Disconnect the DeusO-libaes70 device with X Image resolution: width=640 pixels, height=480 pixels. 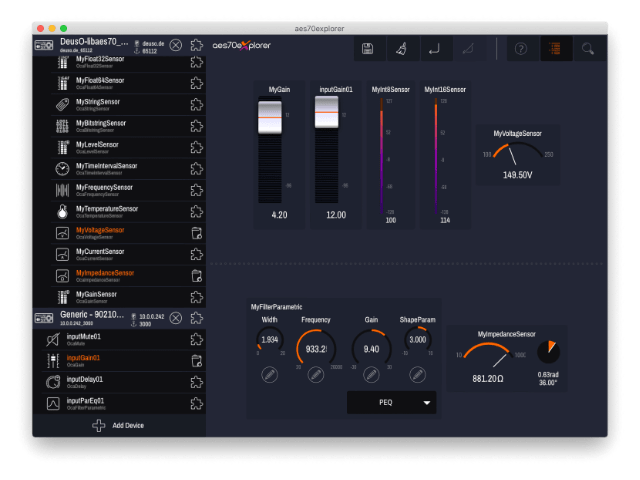pos(176,45)
